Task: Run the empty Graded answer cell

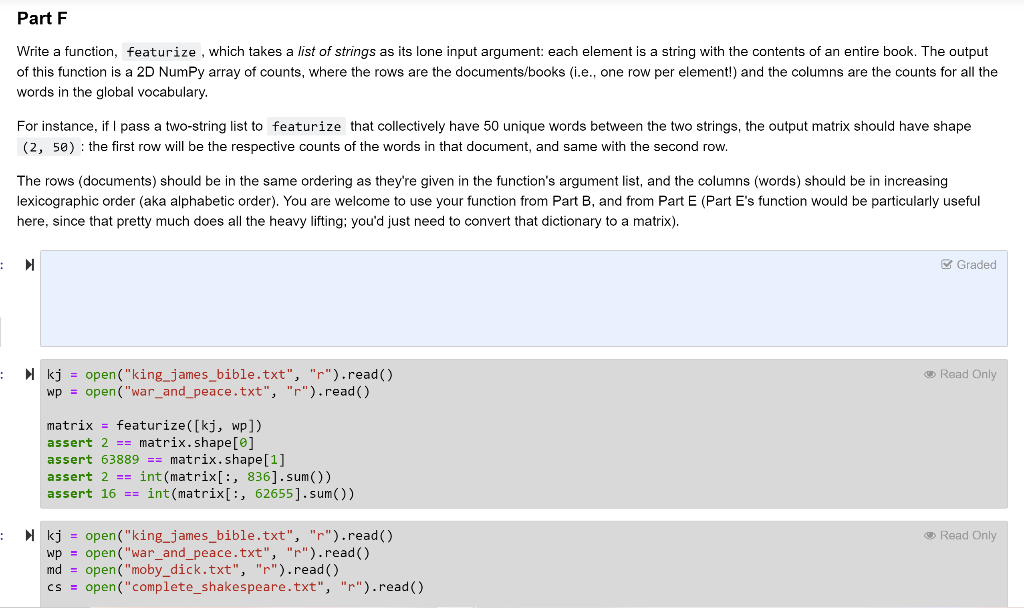Action: 29,265
